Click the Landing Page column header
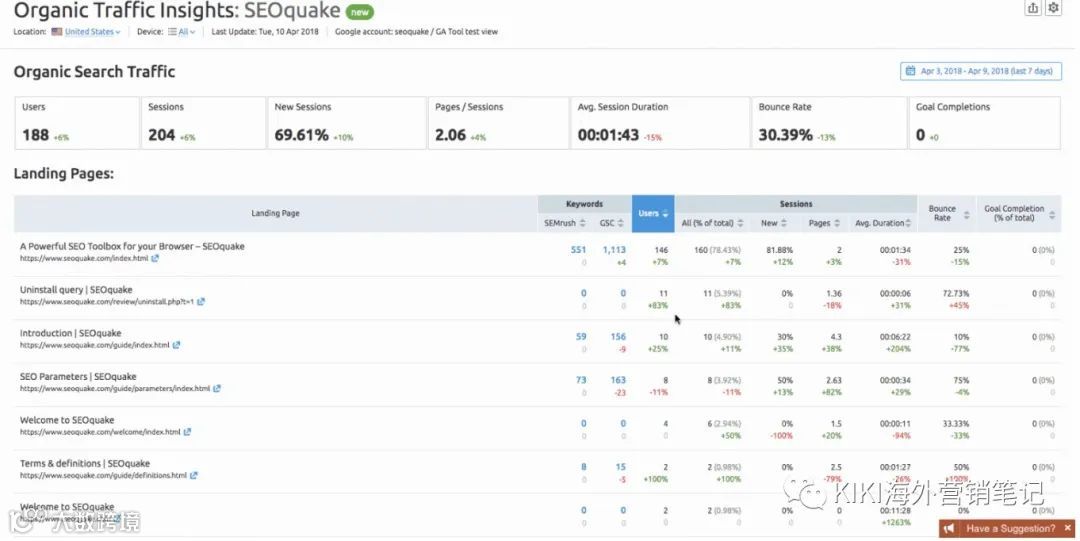The width and height of the screenshot is (1080, 541). click(276, 214)
